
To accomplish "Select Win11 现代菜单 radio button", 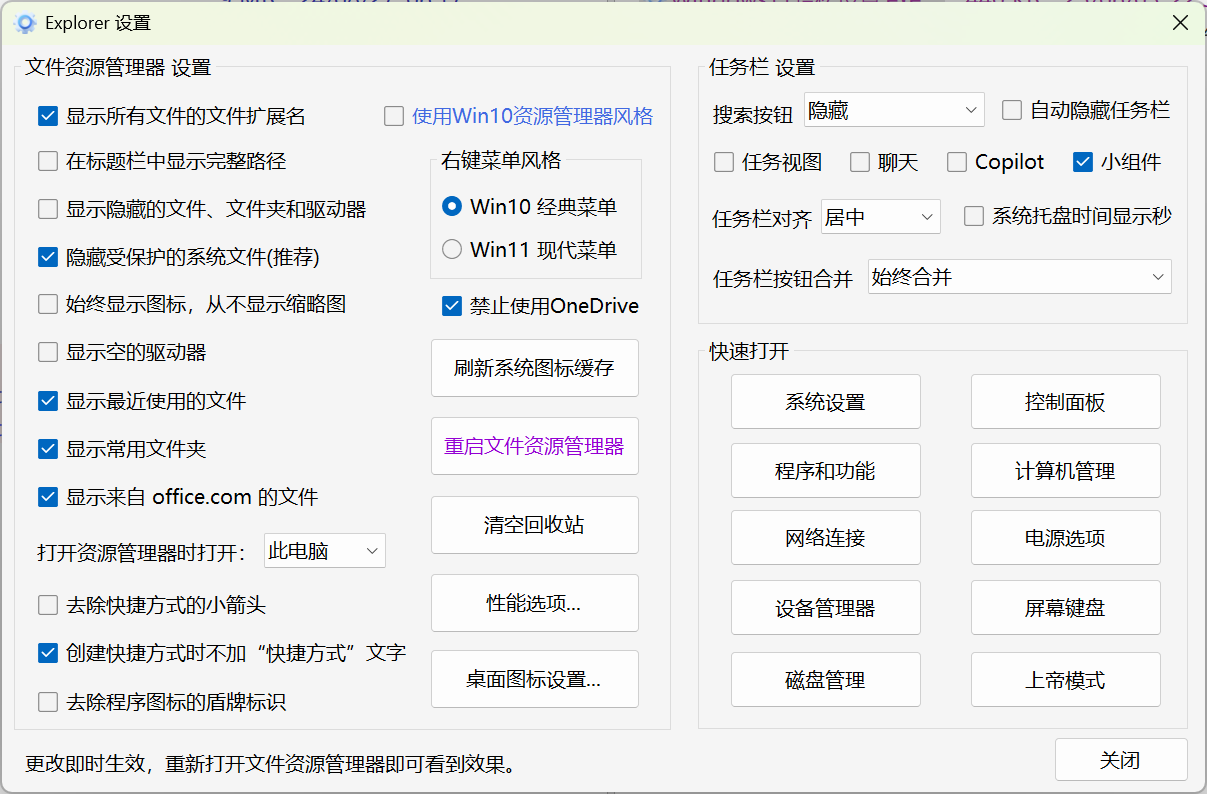I will [x=452, y=250].
